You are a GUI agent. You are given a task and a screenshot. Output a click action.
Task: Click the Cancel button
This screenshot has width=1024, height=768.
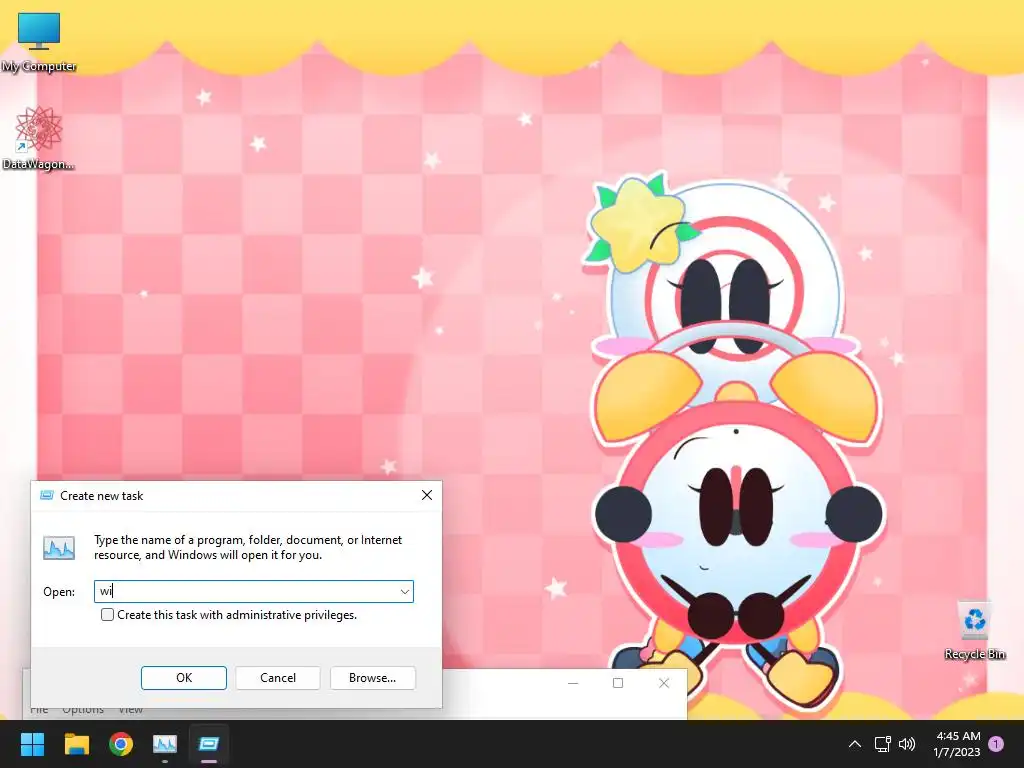tap(278, 678)
